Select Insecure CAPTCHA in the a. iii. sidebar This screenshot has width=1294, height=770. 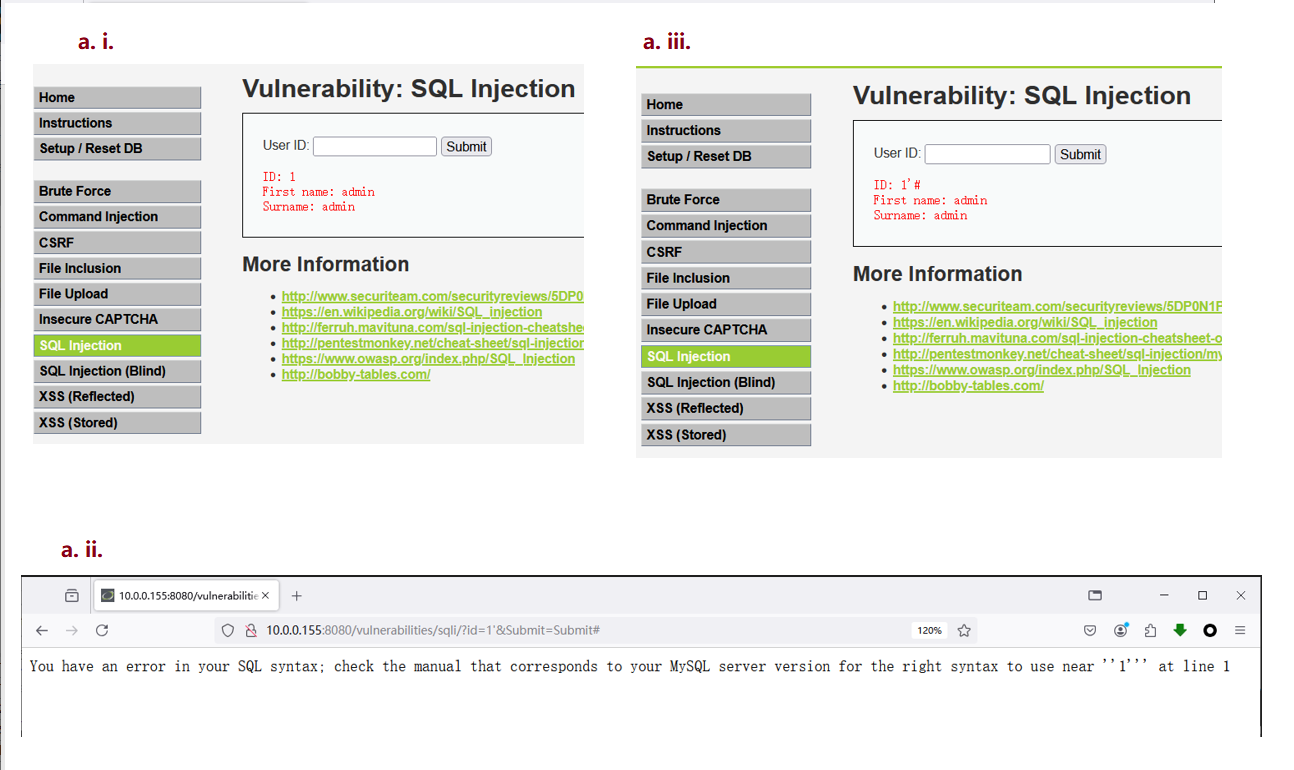[726, 330]
